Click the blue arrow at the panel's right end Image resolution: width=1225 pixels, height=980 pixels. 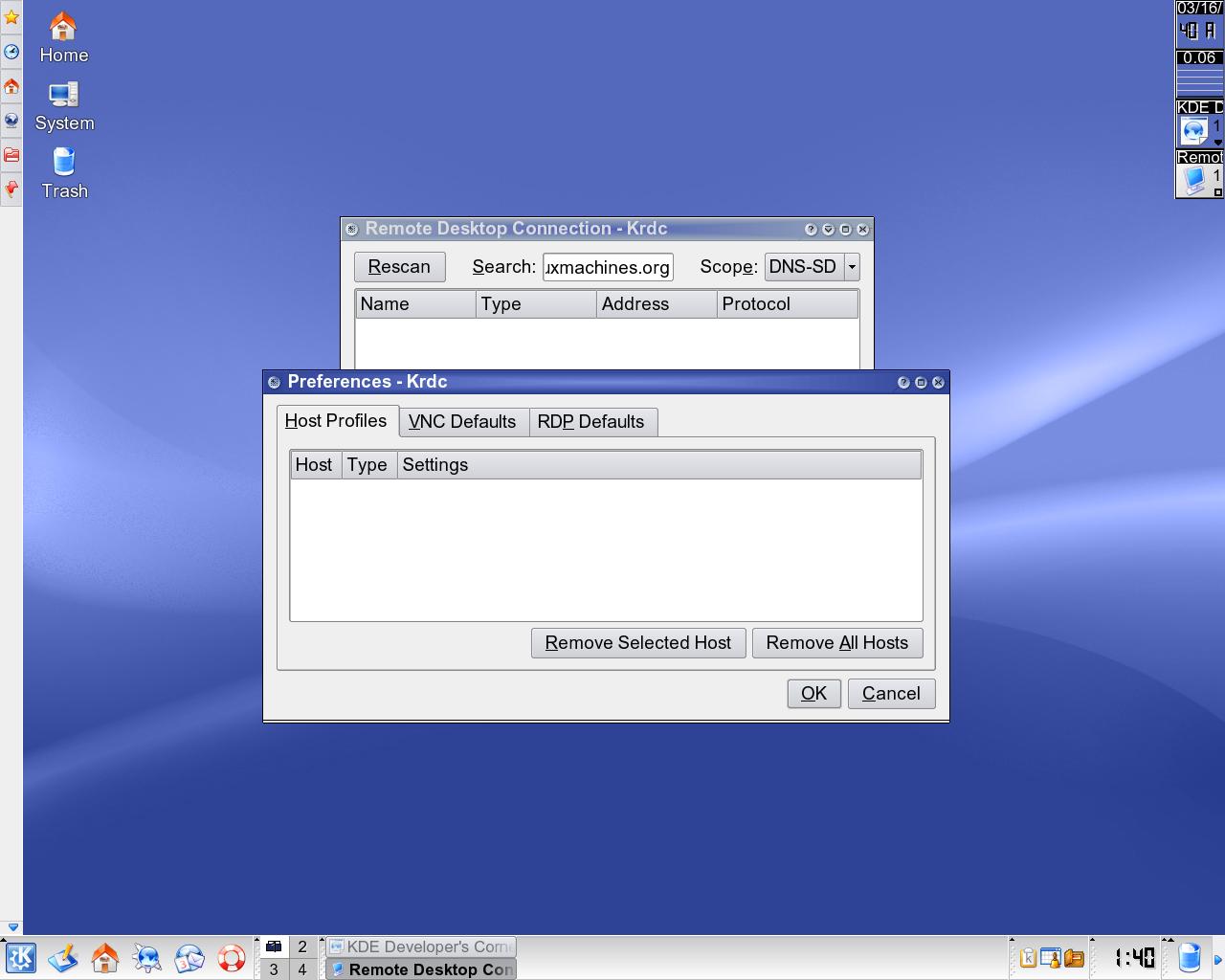[x=1218, y=960]
